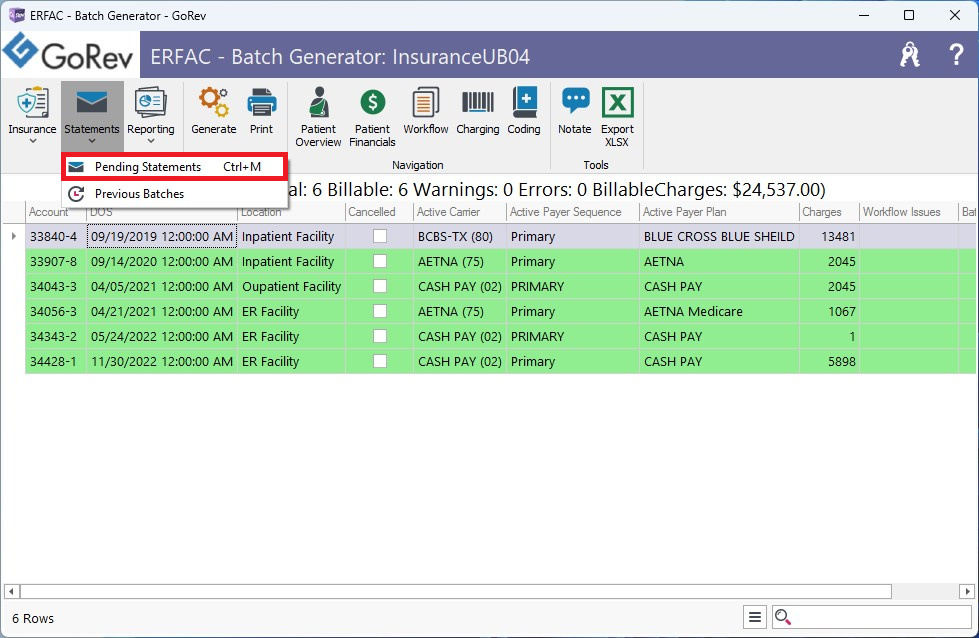Click the keys icon in header
The width and height of the screenshot is (979, 638).
(910, 54)
